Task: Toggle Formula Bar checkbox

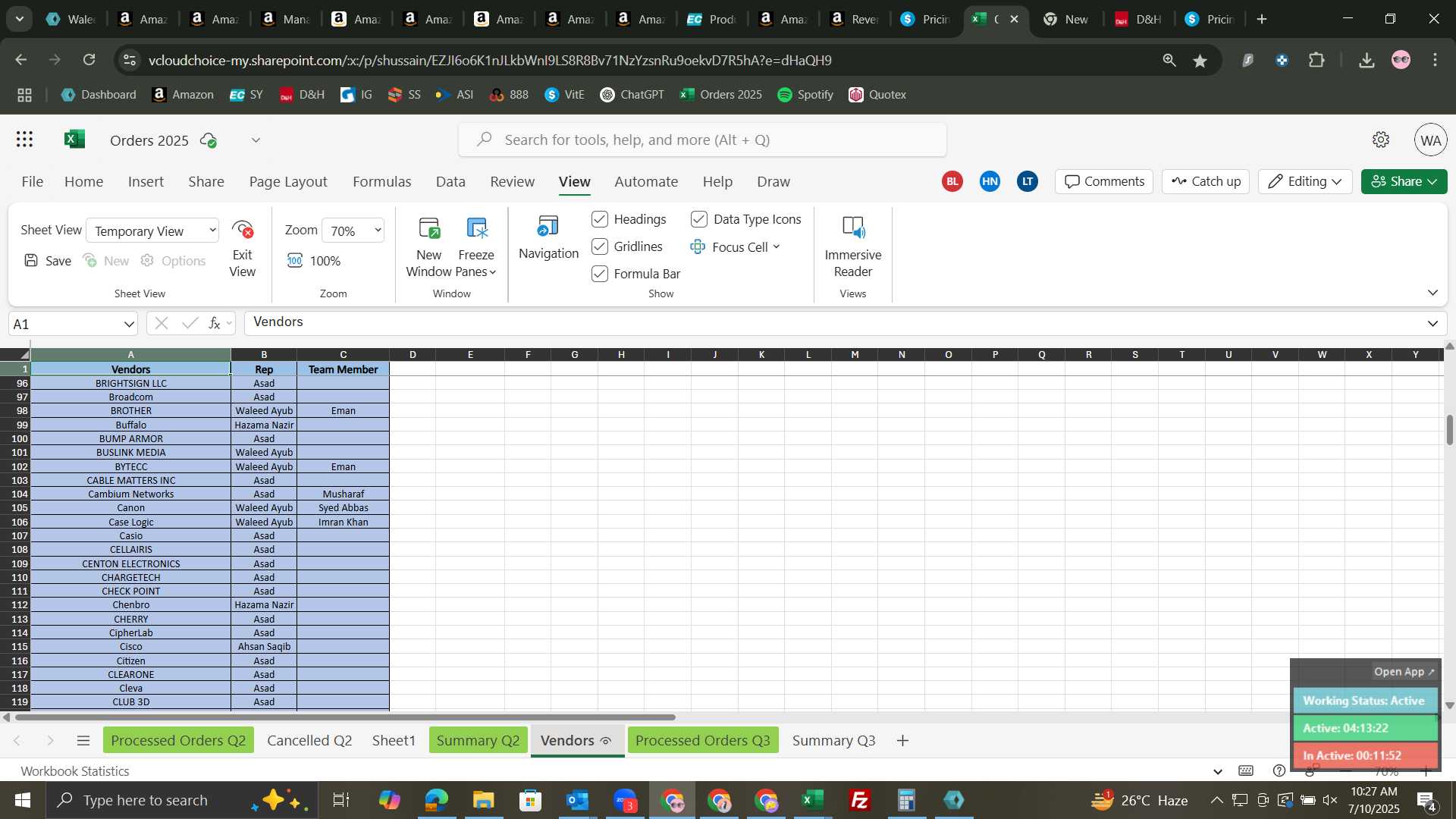Action: coord(600,274)
